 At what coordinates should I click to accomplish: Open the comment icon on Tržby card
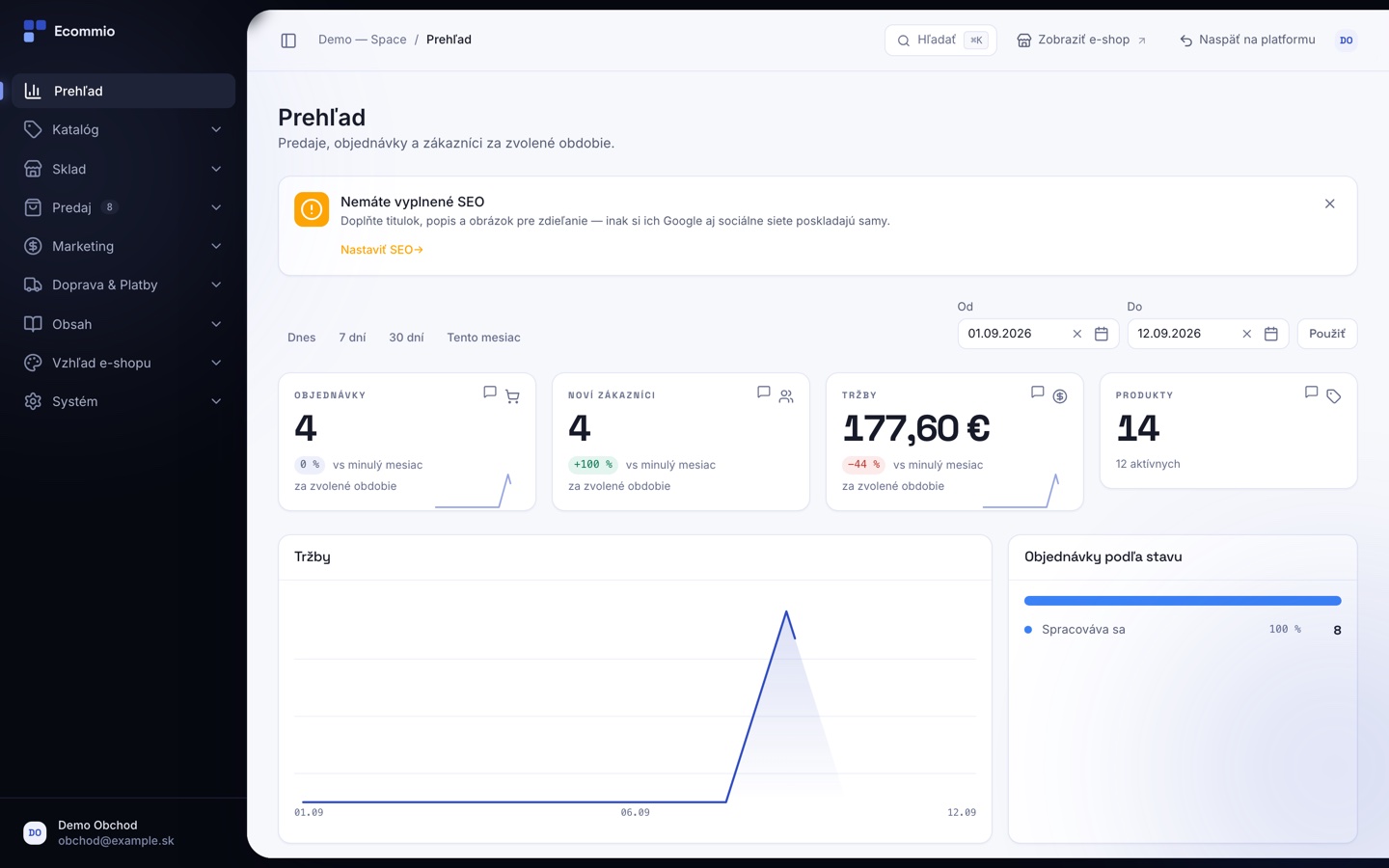(1038, 393)
